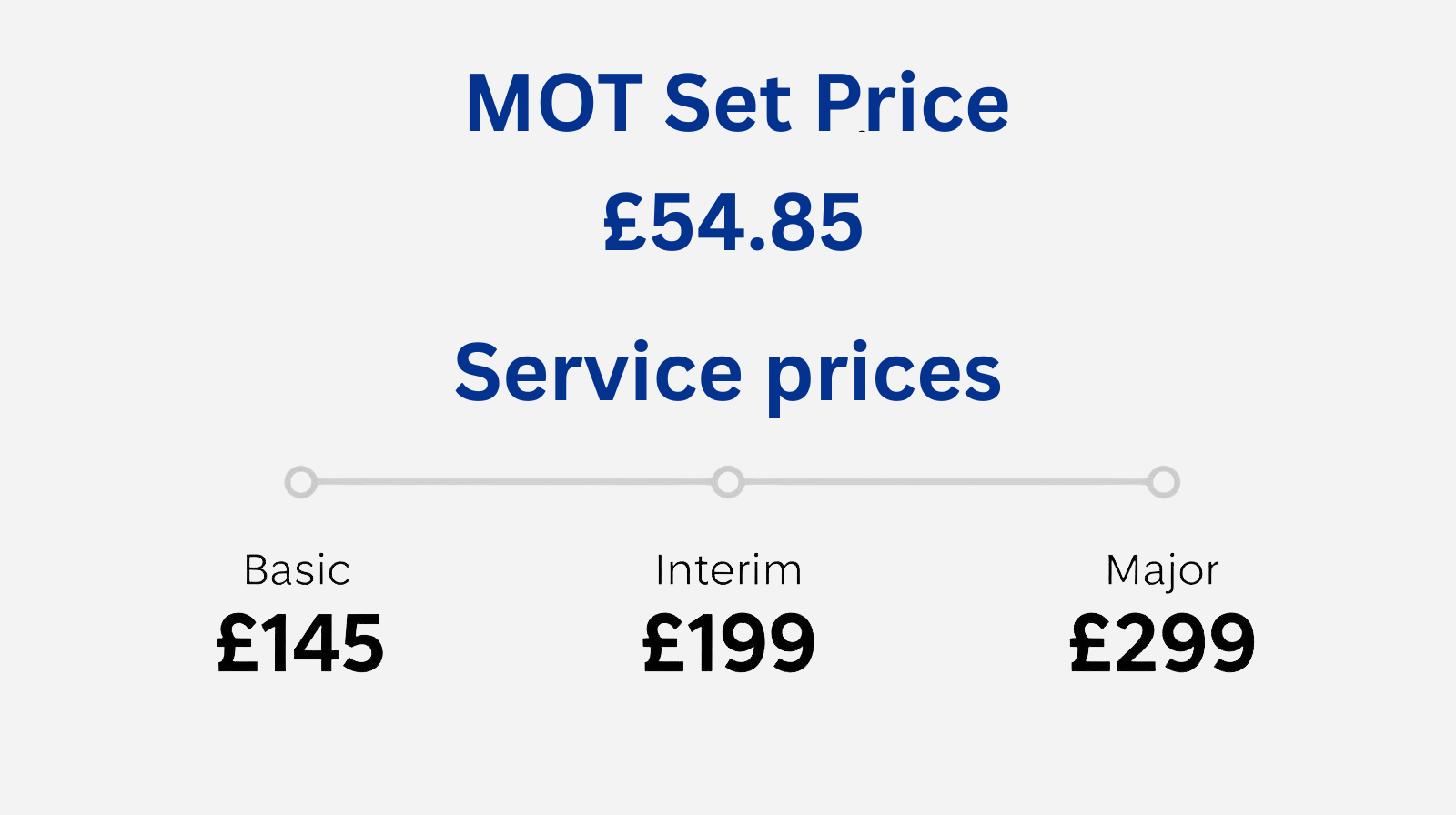Select the £145 Basic price
The height and width of the screenshot is (815, 1456).
coord(300,643)
